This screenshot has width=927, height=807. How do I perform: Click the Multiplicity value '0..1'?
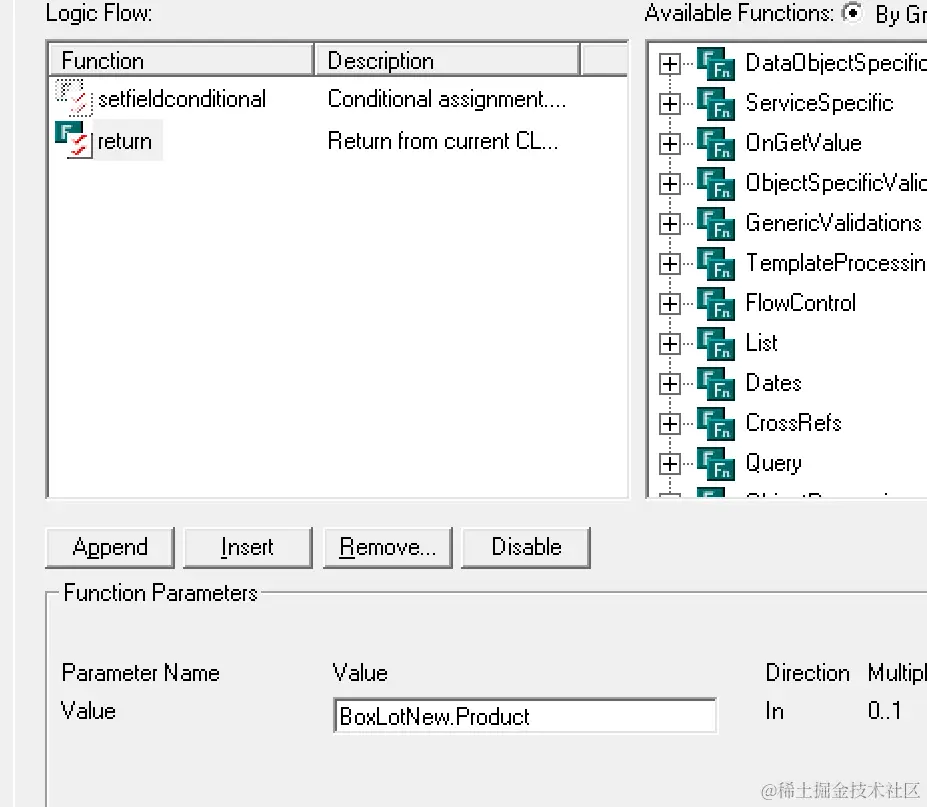(884, 711)
